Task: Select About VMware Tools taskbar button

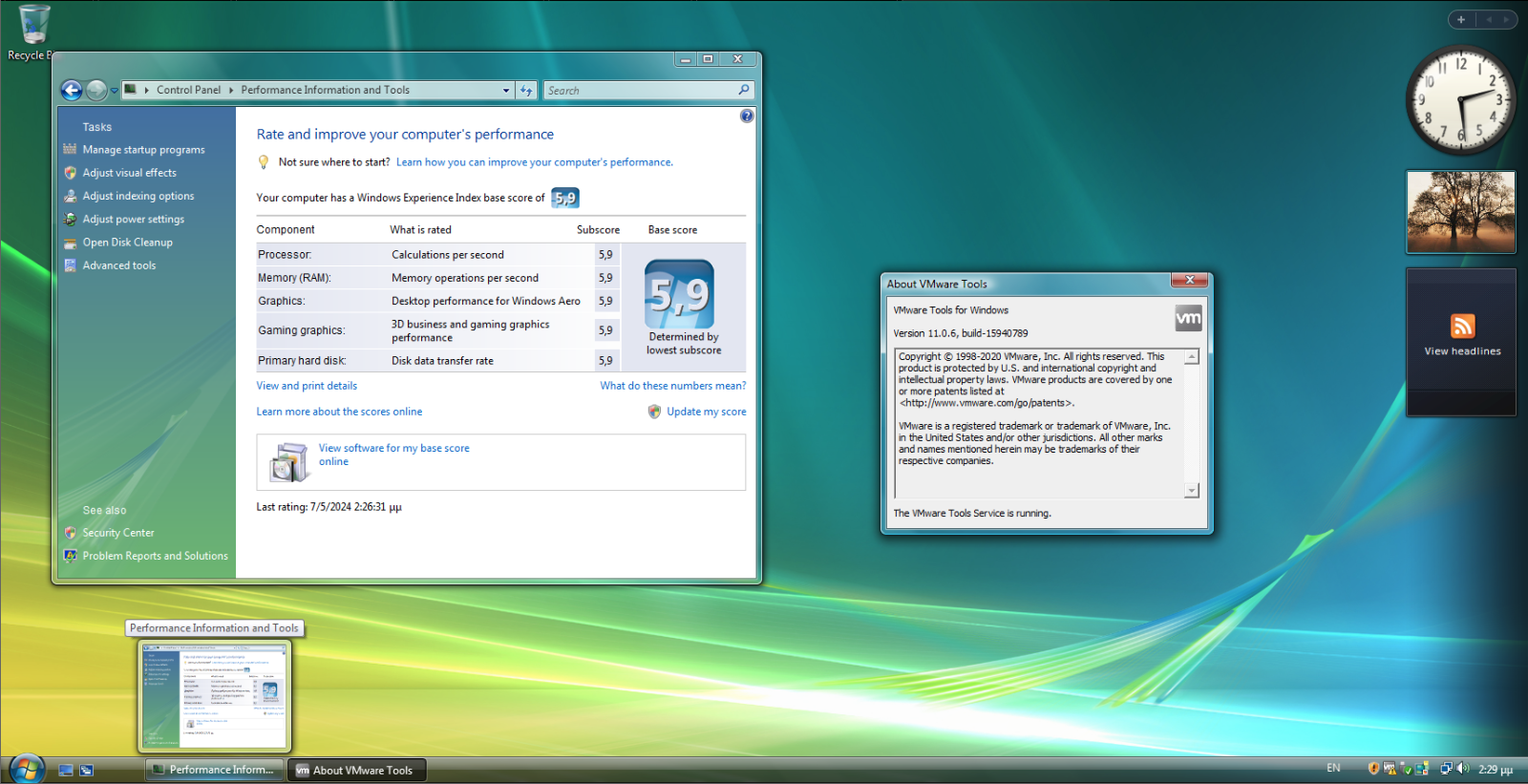Action: point(356,770)
